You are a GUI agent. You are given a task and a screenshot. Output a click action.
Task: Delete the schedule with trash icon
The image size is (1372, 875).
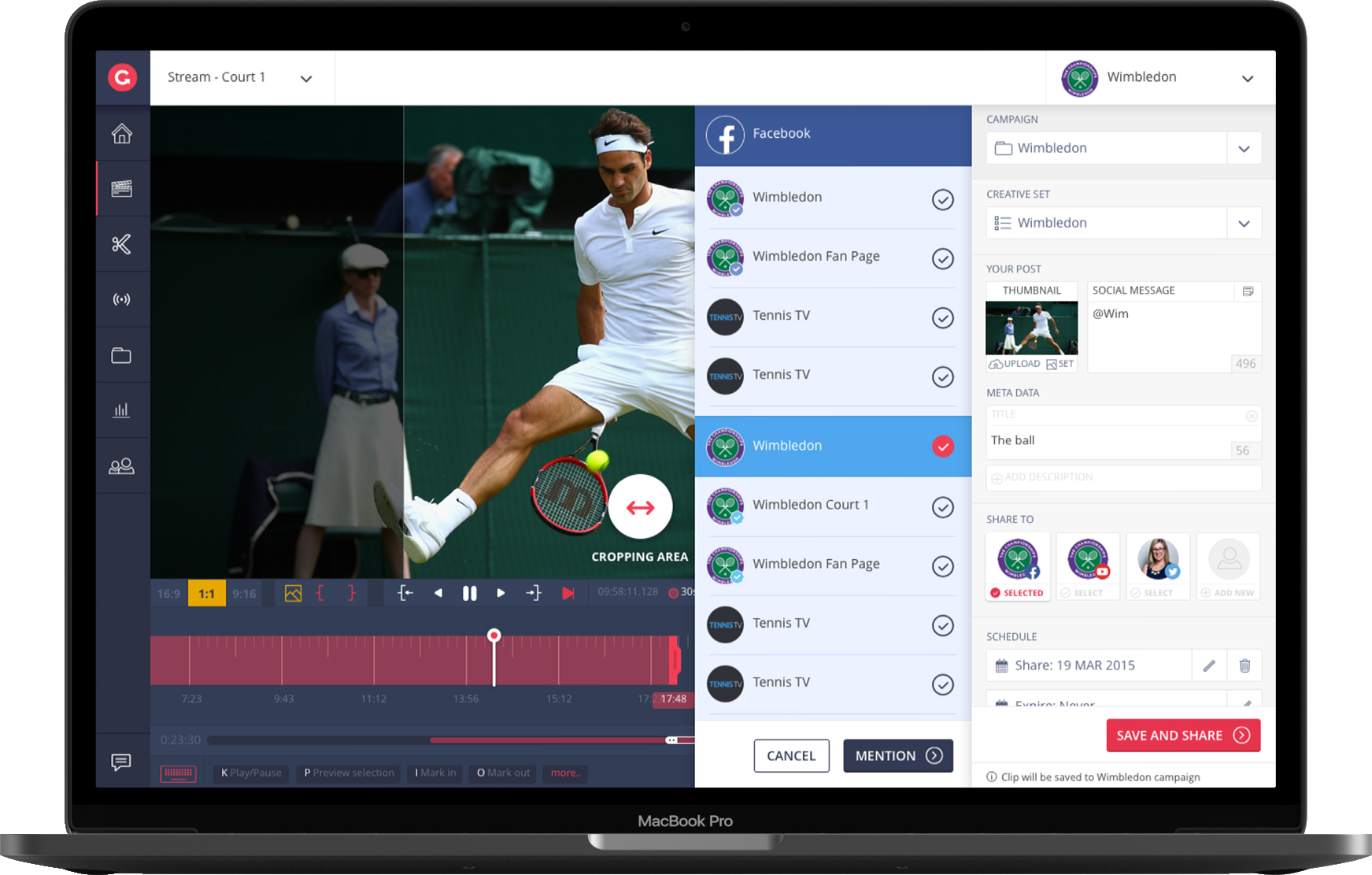[x=1244, y=666]
